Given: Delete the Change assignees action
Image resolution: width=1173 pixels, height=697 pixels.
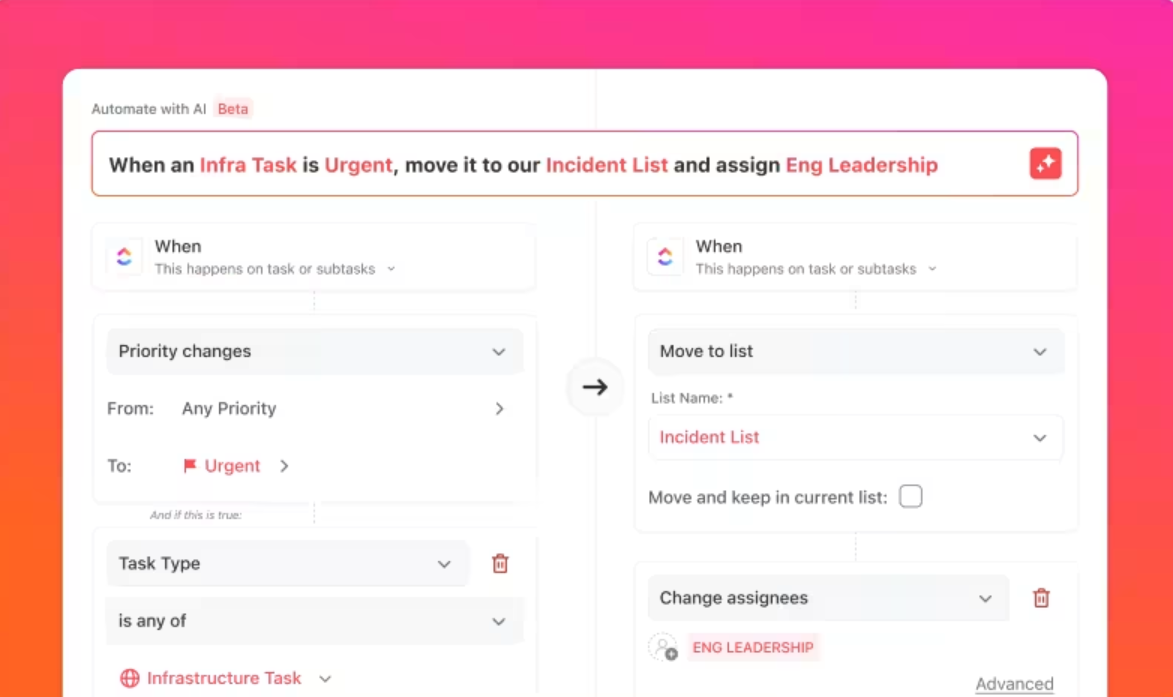Looking at the screenshot, I should (1041, 598).
